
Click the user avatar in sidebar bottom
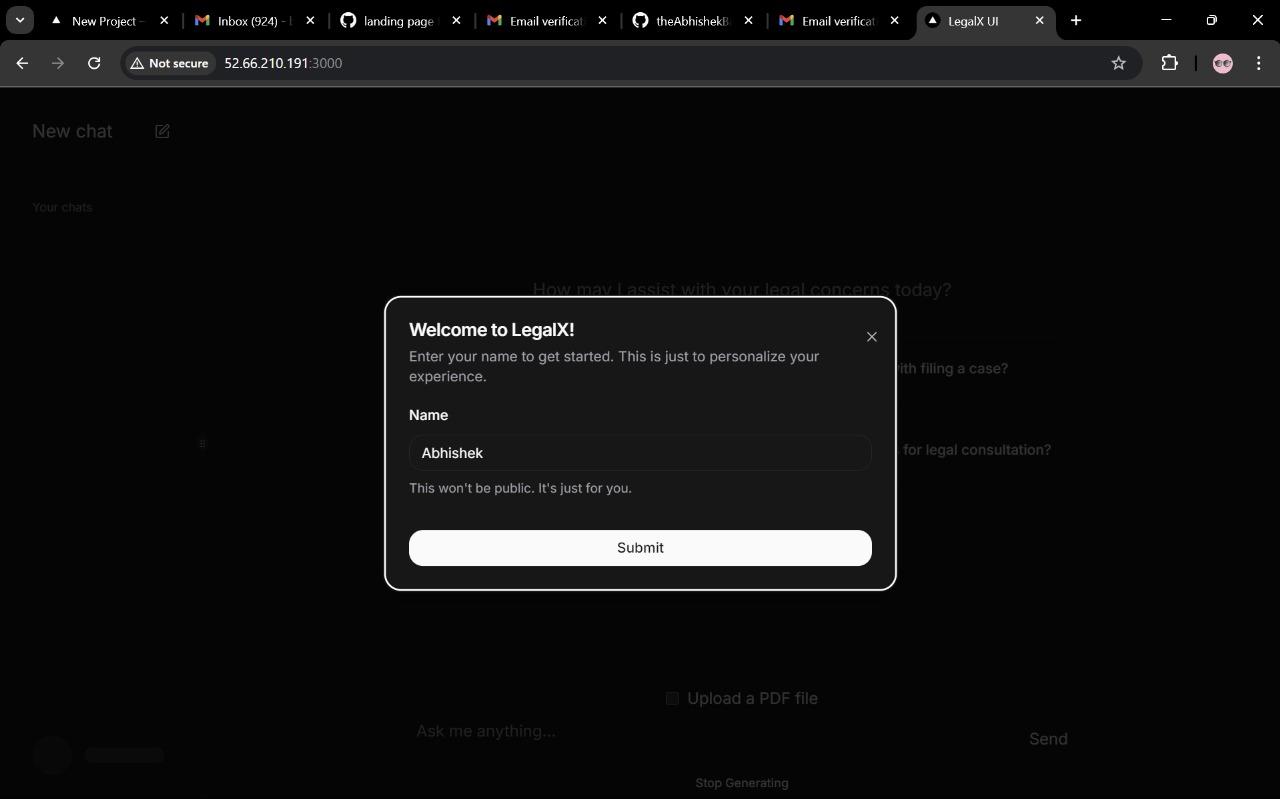[x=52, y=755]
